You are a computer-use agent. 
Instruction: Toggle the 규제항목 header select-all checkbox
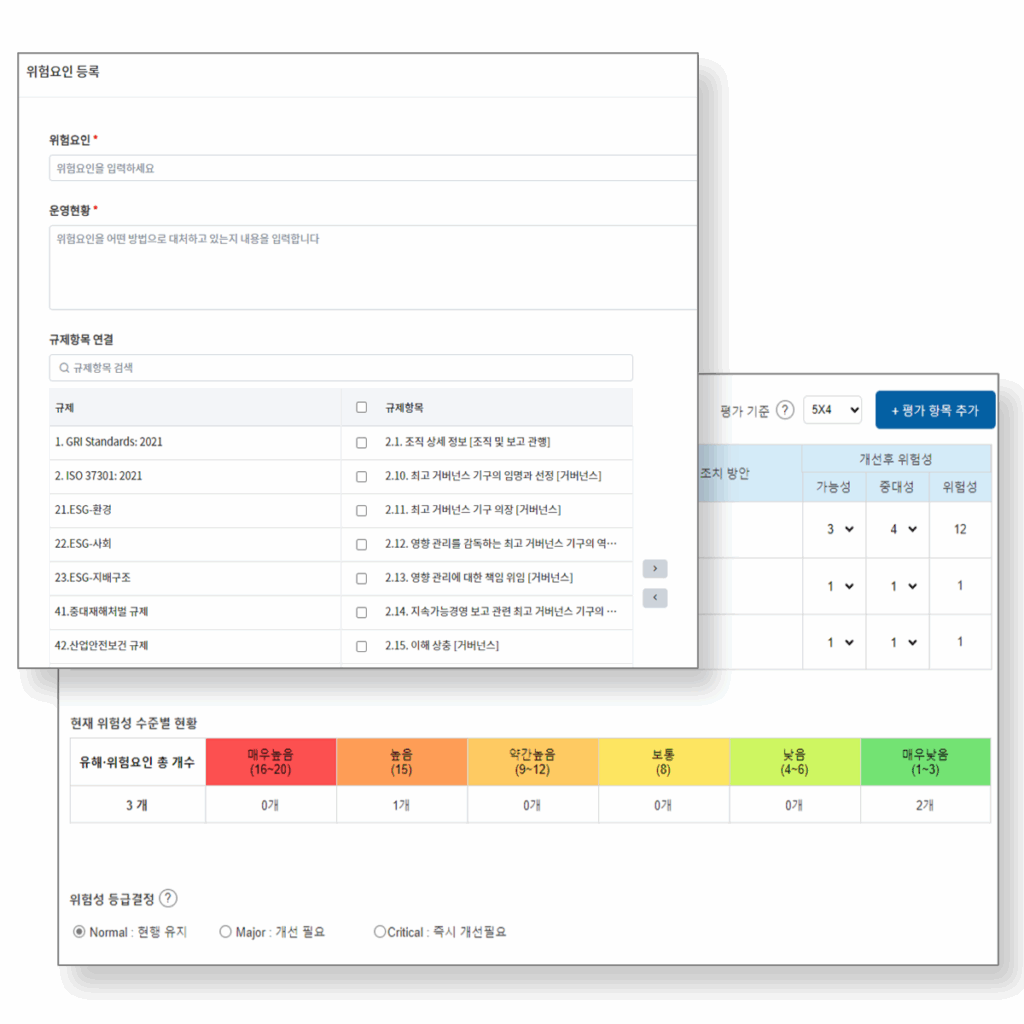click(361, 408)
